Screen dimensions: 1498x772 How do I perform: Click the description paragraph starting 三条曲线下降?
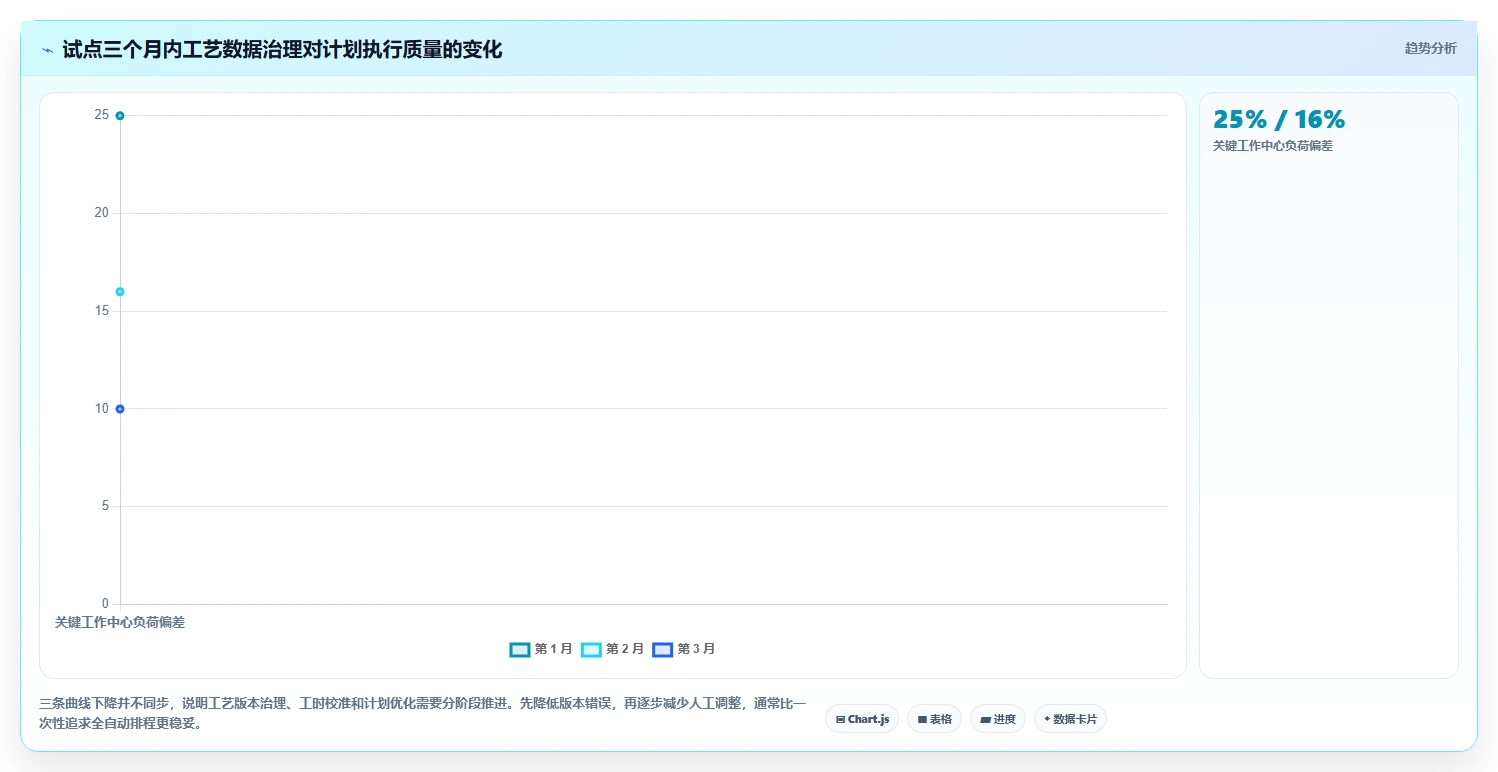click(423, 713)
